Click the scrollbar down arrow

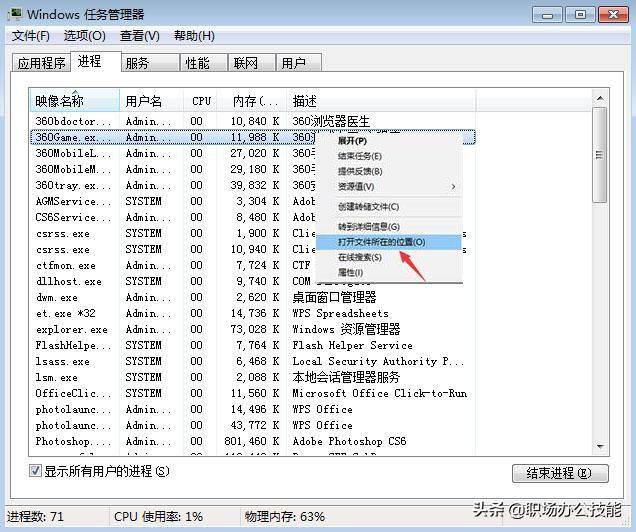pos(600,447)
